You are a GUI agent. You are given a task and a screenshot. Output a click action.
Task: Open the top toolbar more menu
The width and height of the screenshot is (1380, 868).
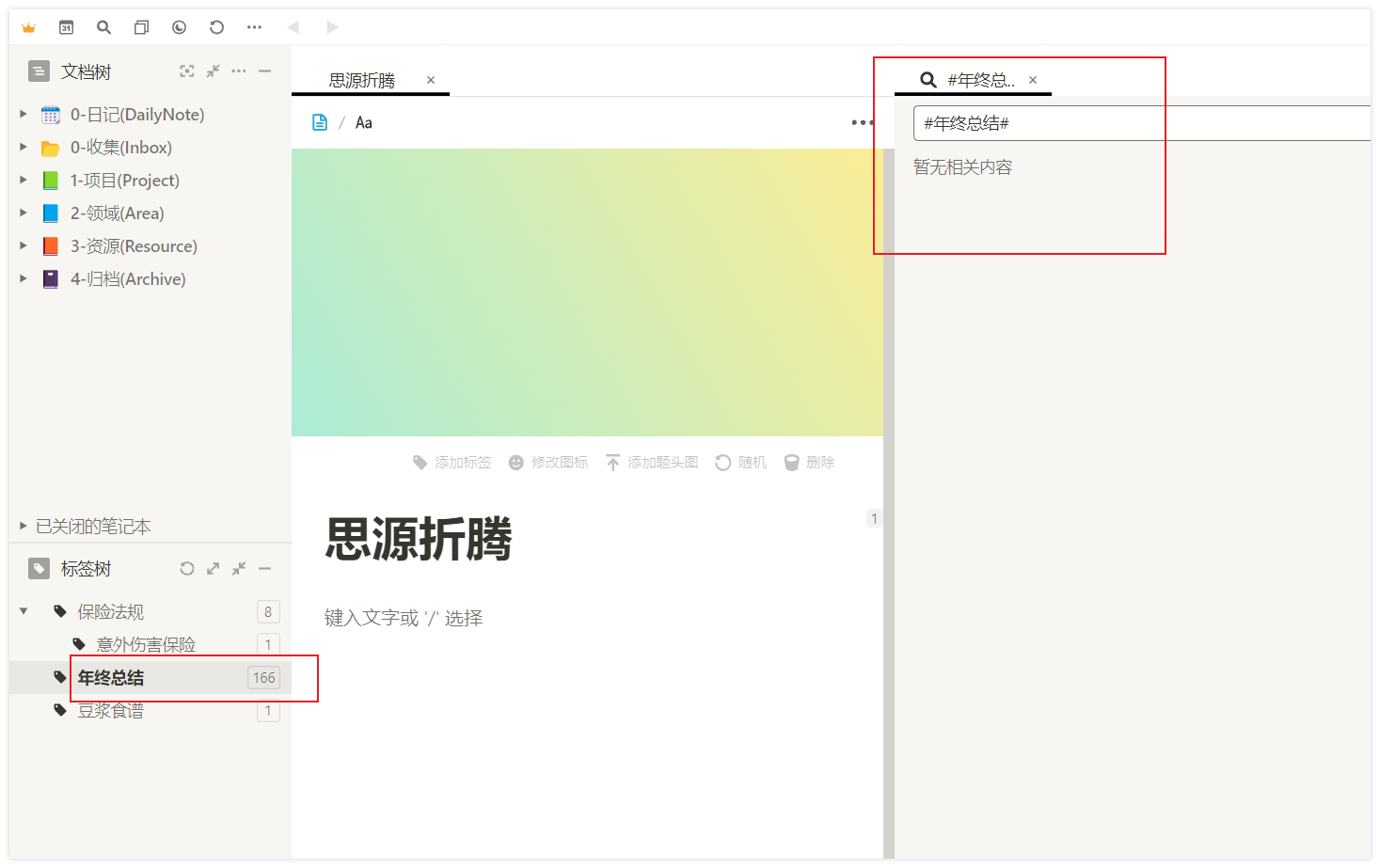coord(254,28)
